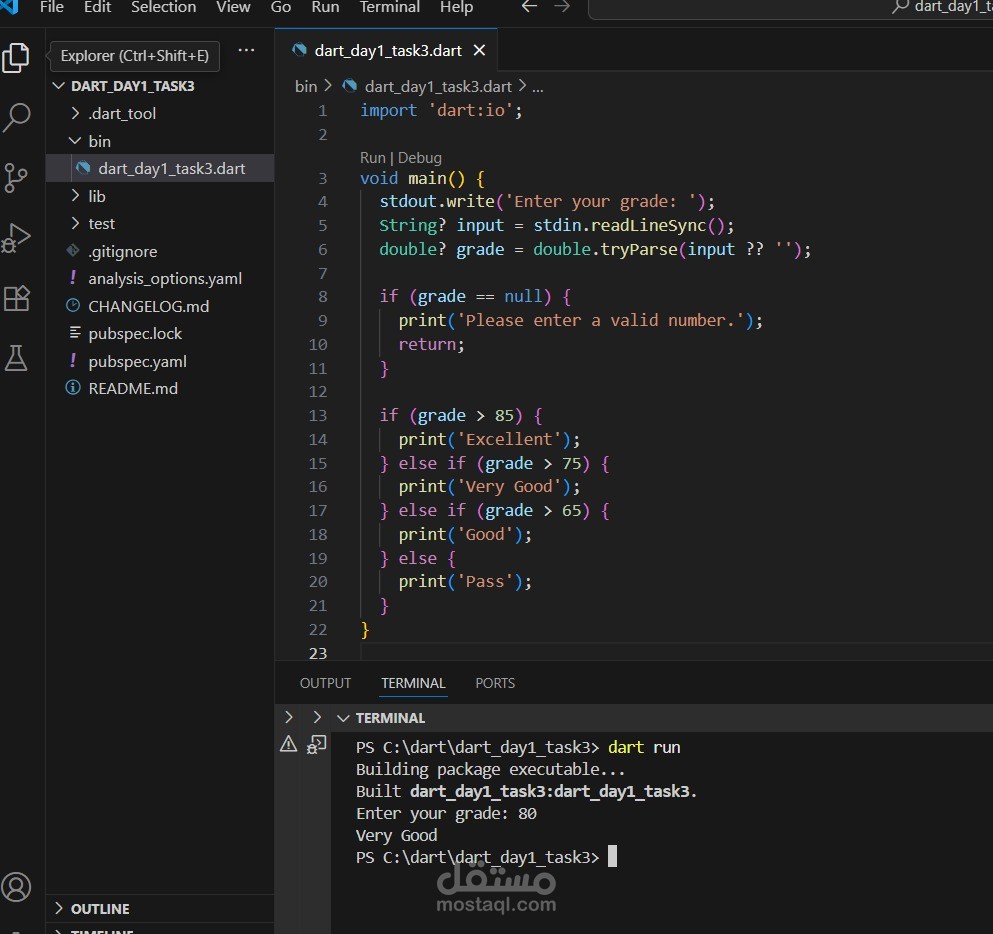The height and width of the screenshot is (934, 993).
Task: Click the first right chevron in terminal header
Action: tap(289, 717)
